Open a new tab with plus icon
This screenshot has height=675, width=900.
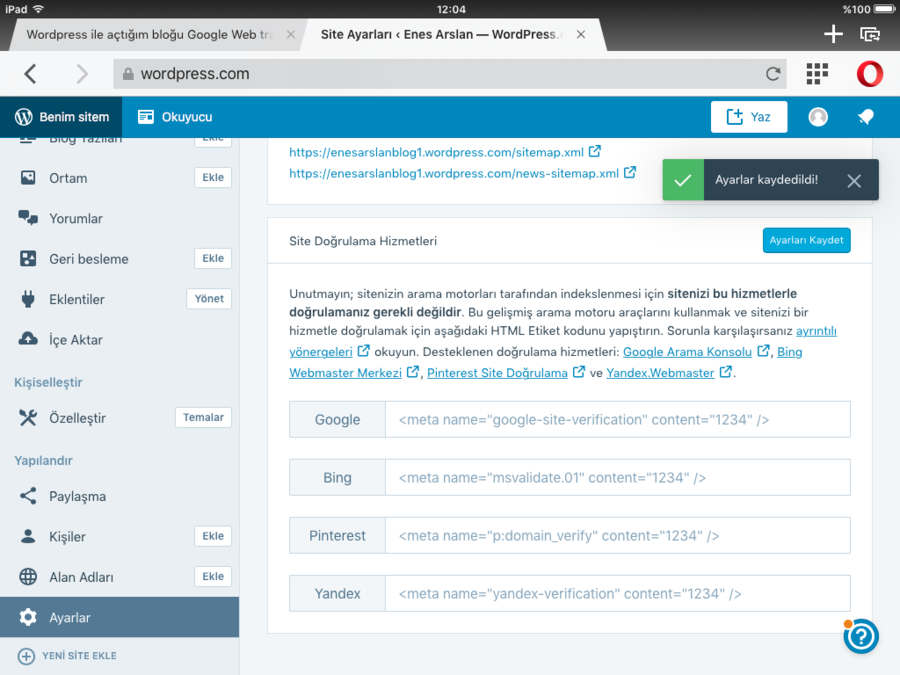click(833, 34)
